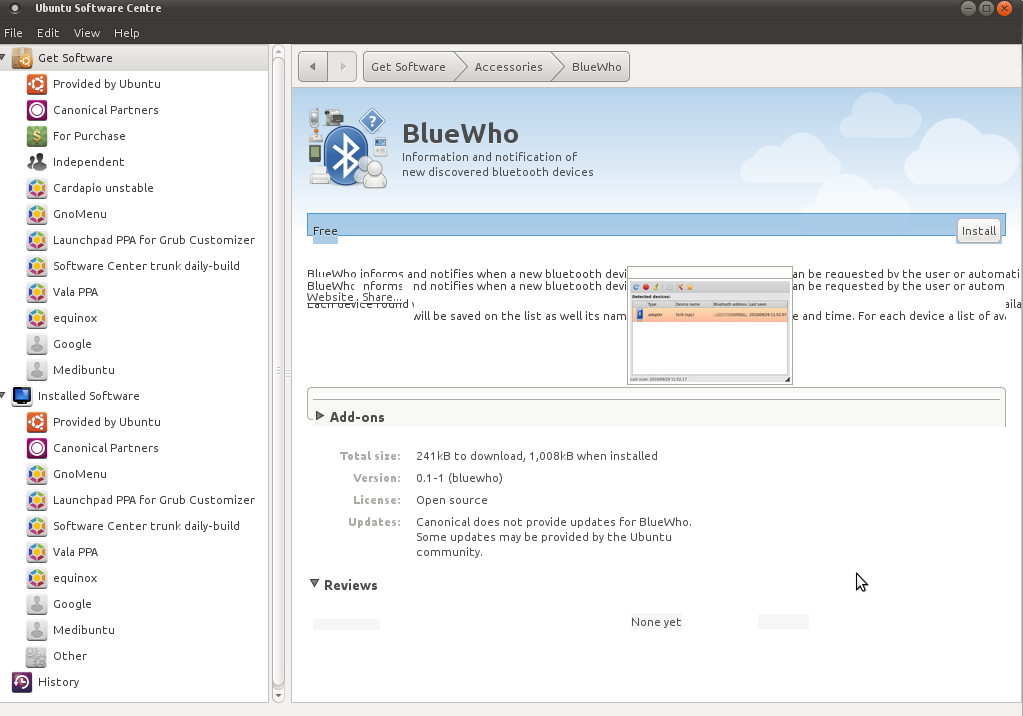1023x716 pixels.
Task: Click GnoMenu icon under Get Software
Action: tap(37, 214)
